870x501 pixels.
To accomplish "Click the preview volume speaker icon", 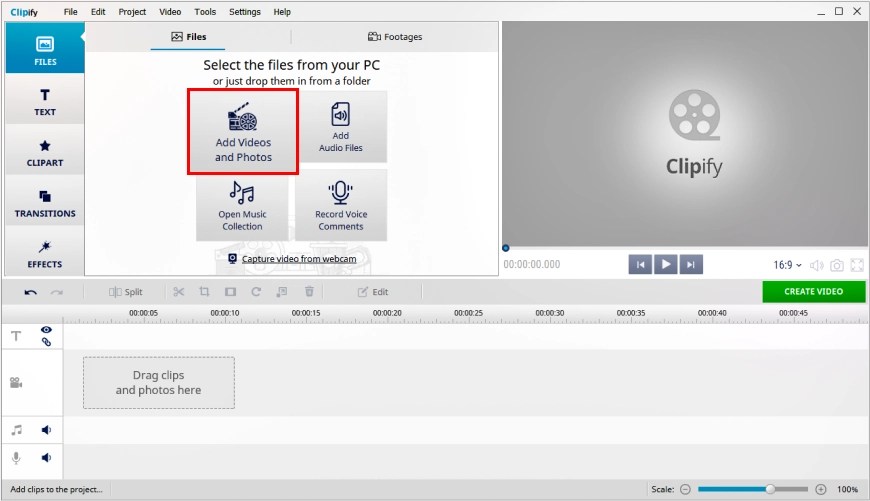I will [817, 265].
